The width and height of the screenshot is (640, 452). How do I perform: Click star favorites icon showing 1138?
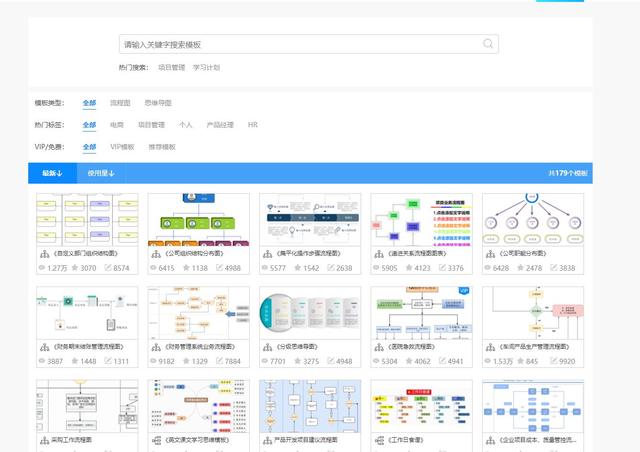[x=186, y=268]
